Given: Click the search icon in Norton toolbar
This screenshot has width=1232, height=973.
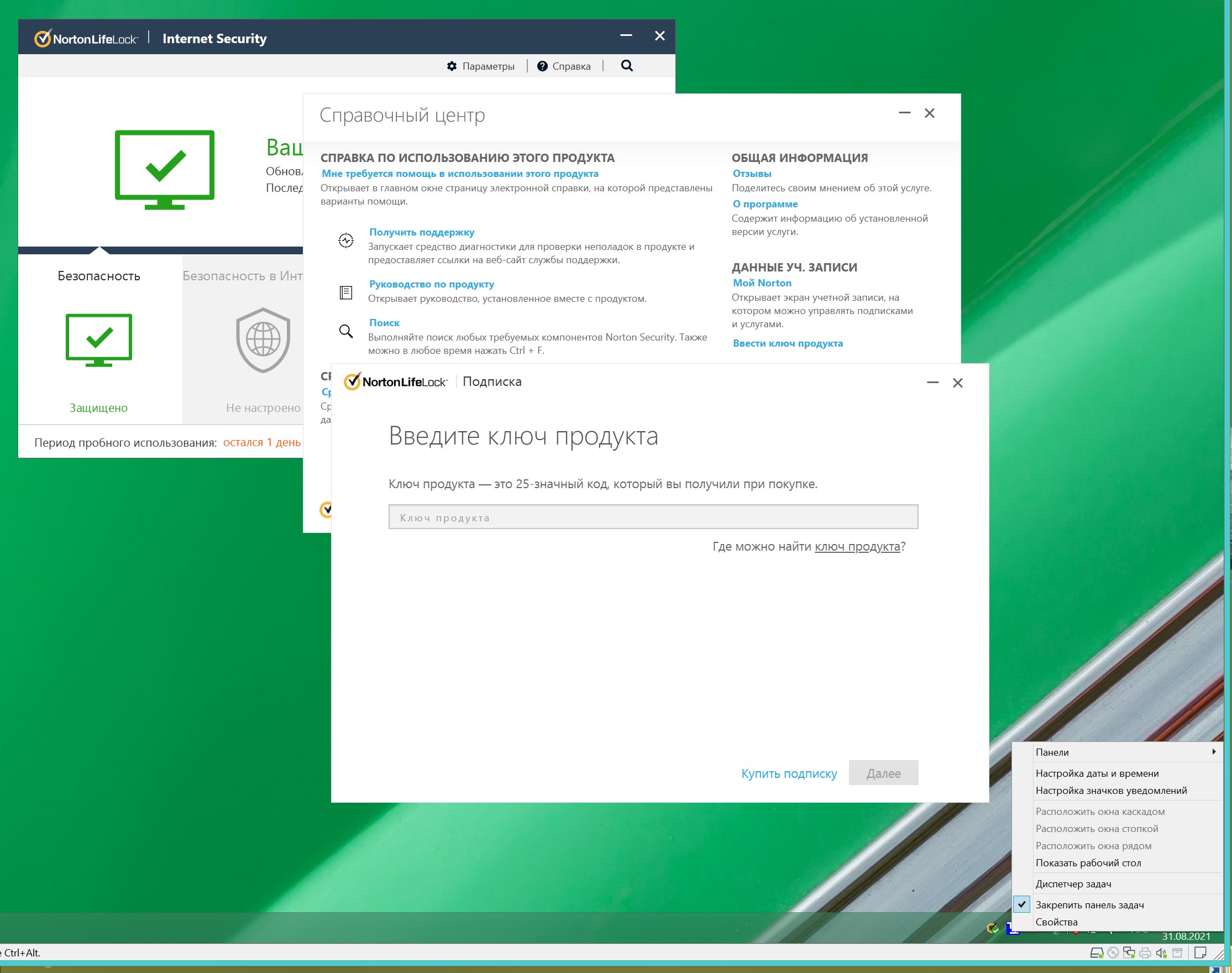Looking at the screenshot, I should click(x=627, y=65).
